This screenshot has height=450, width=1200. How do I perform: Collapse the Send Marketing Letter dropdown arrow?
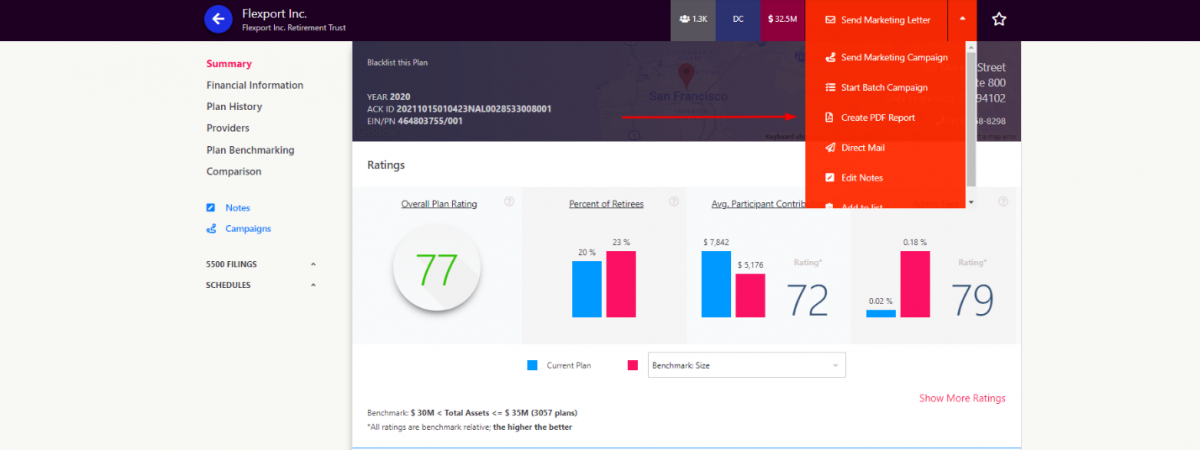(x=961, y=19)
